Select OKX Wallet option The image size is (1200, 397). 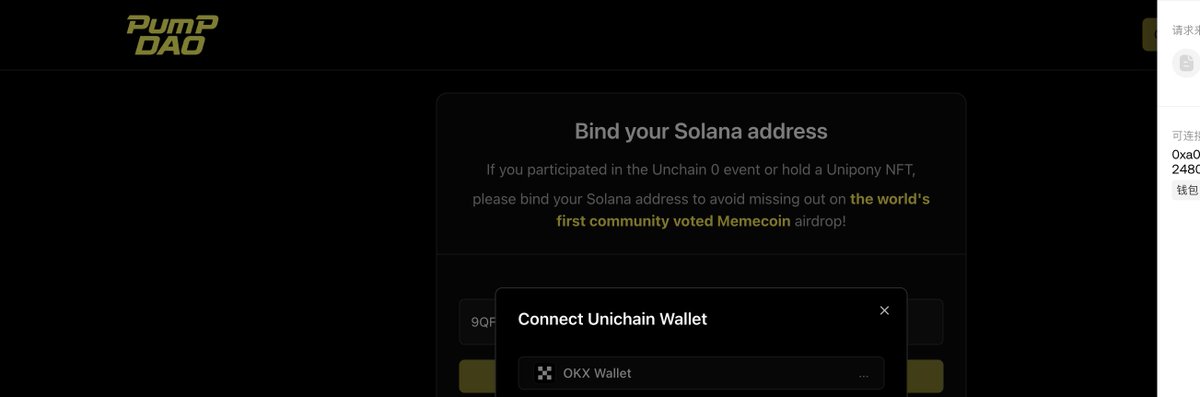tap(701, 373)
